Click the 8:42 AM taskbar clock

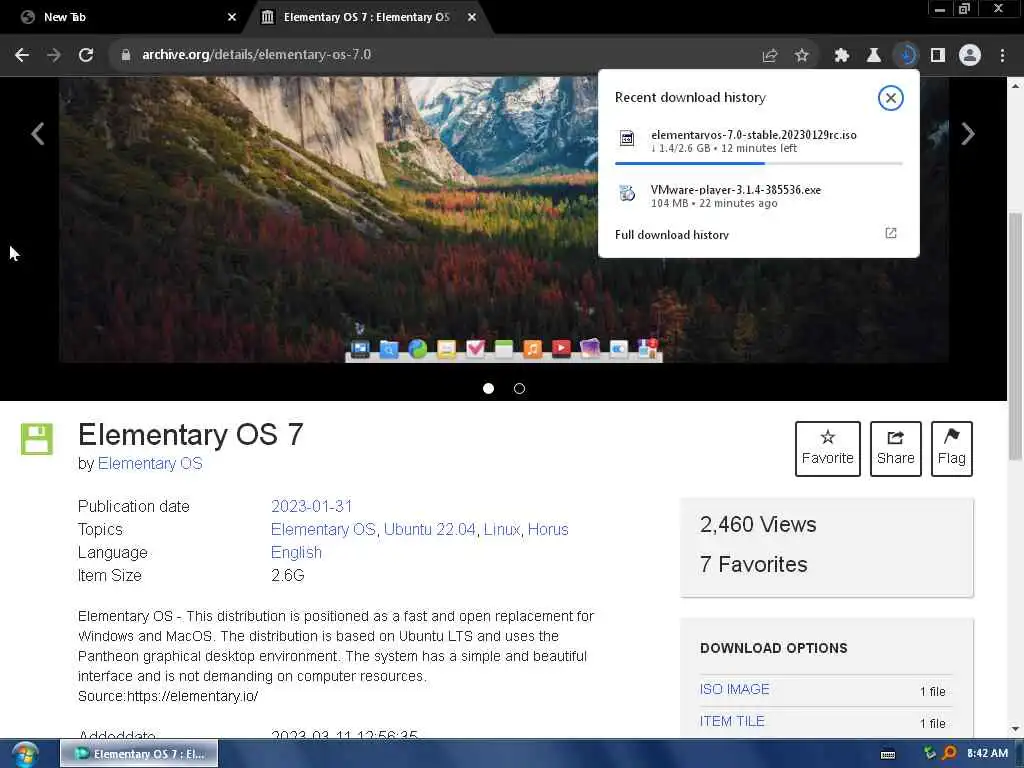[x=987, y=753]
